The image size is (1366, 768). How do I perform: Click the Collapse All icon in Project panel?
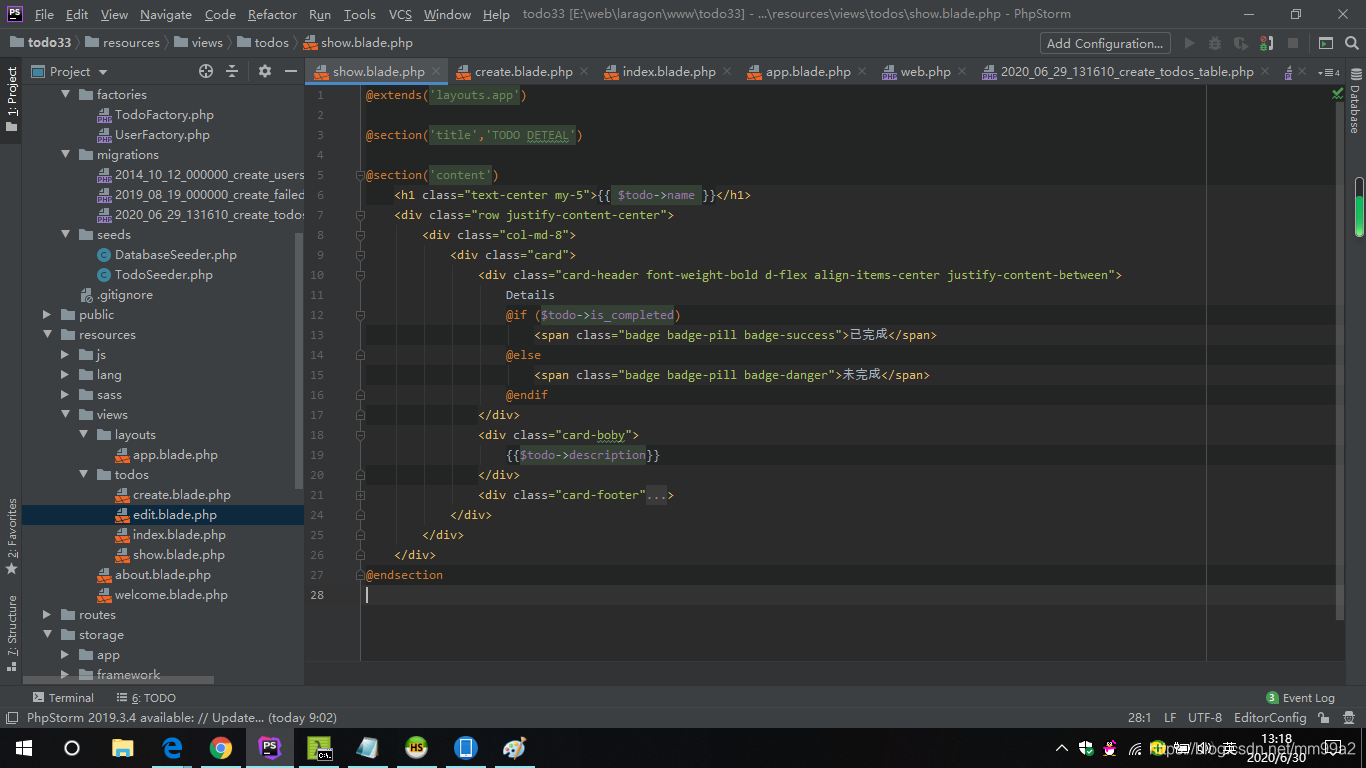point(232,71)
